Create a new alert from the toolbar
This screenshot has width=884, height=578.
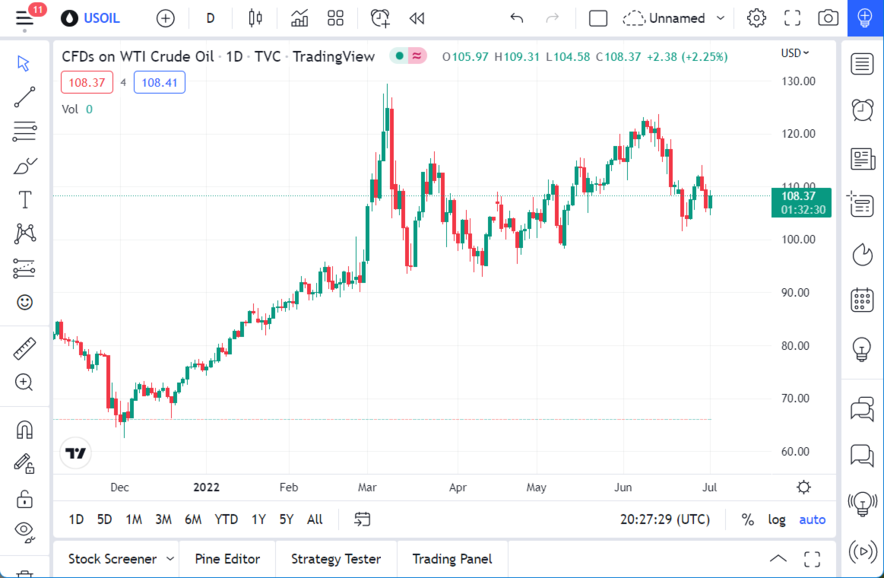[x=380, y=17]
